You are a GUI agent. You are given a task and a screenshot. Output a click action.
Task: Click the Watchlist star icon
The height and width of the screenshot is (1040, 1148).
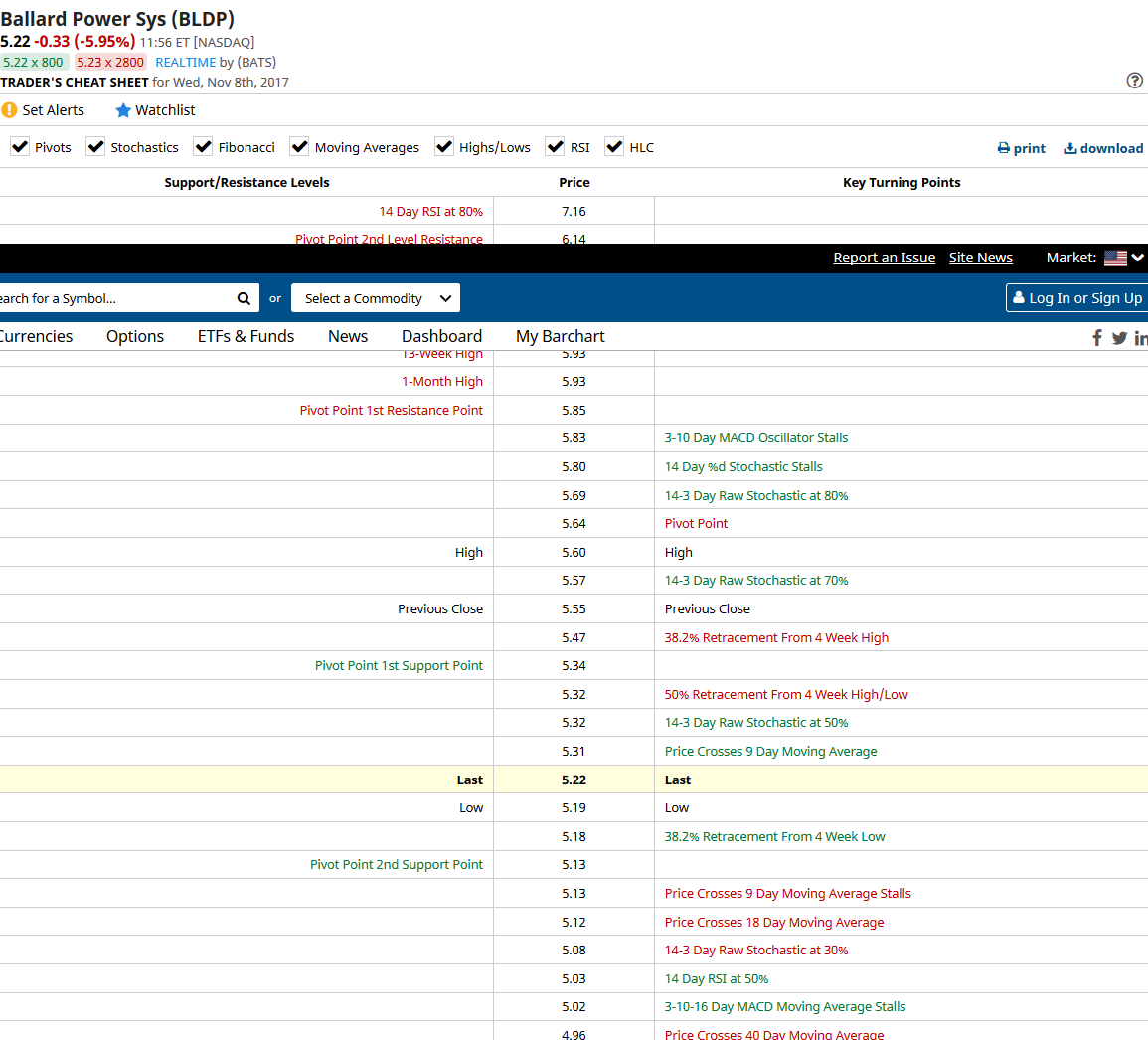(x=123, y=110)
